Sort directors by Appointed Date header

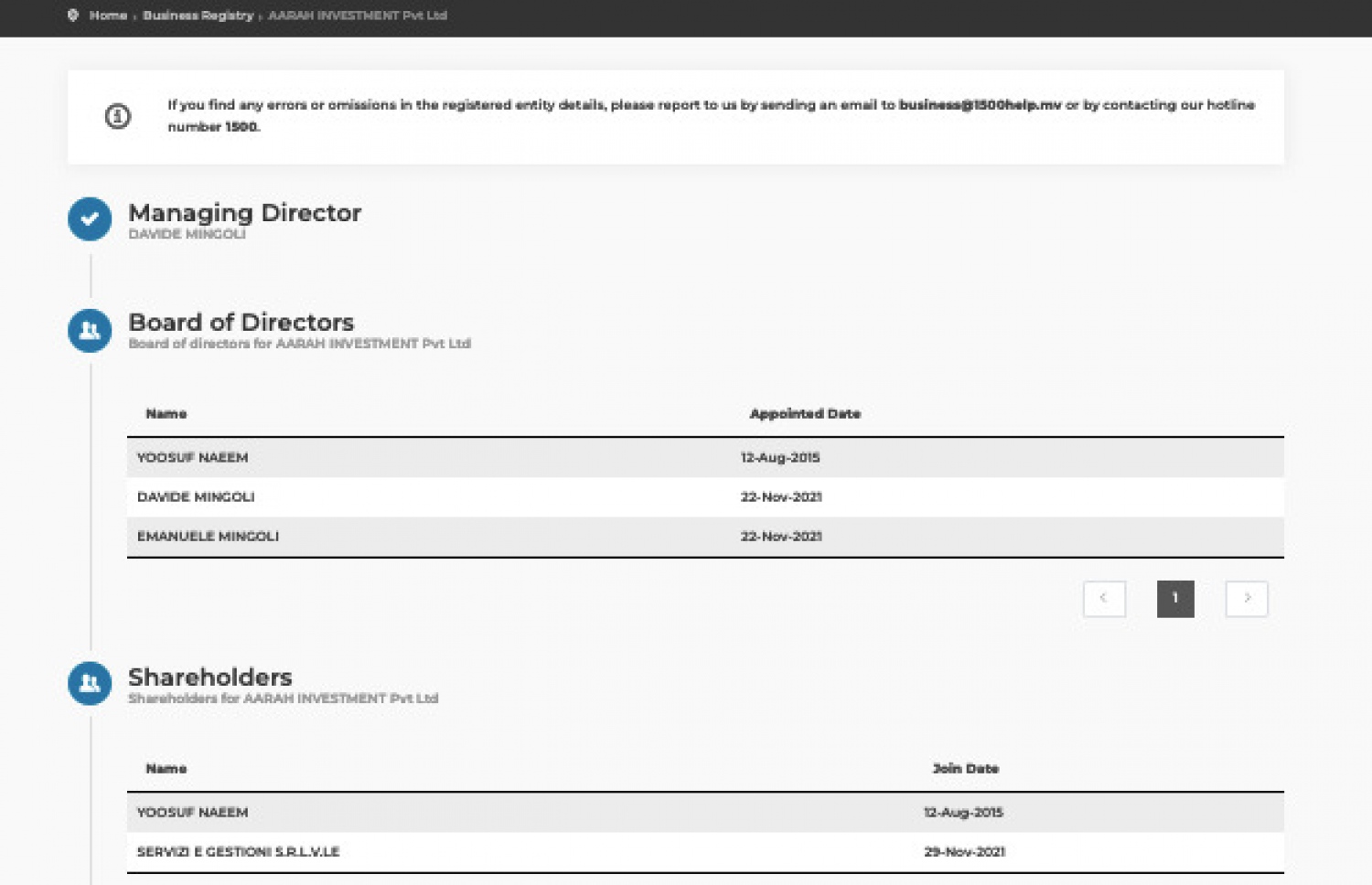point(805,414)
